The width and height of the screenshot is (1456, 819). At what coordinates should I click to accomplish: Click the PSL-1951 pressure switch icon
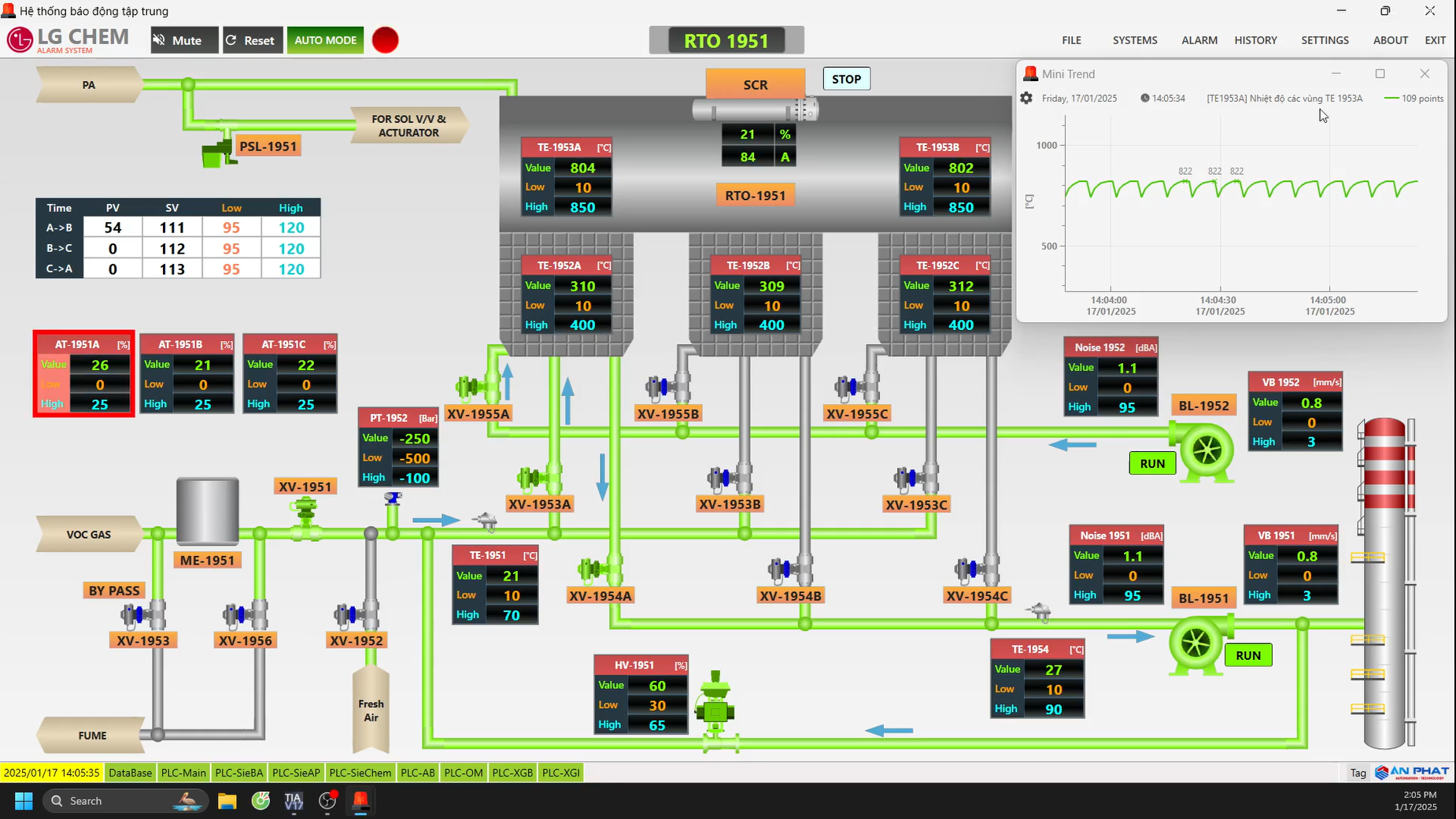pyautogui.click(x=216, y=154)
